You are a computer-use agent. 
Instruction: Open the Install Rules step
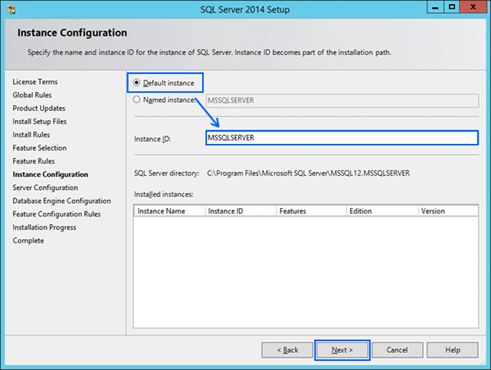tap(31, 135)
